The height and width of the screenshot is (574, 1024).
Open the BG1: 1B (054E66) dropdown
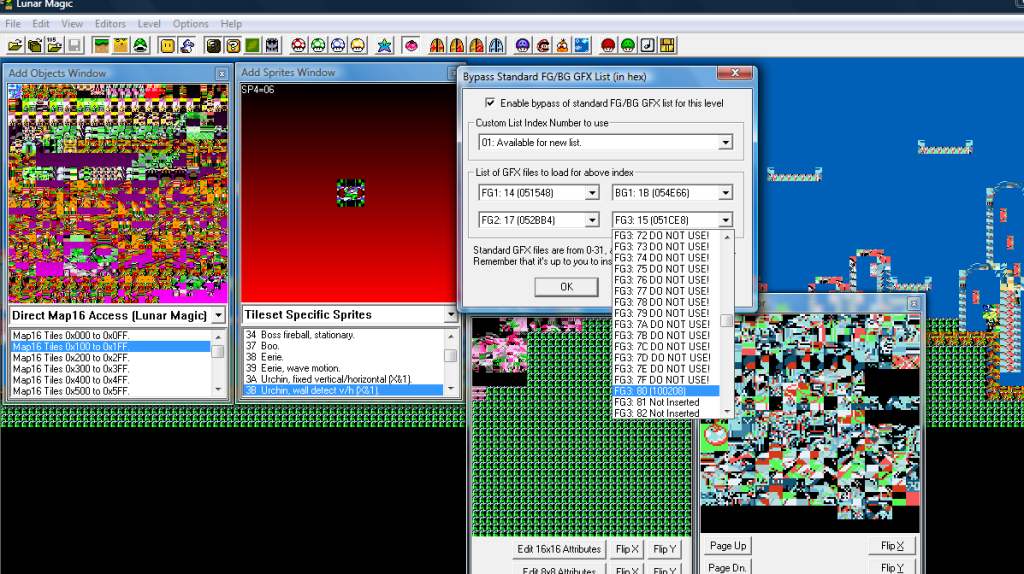click(x=725, y=193)
